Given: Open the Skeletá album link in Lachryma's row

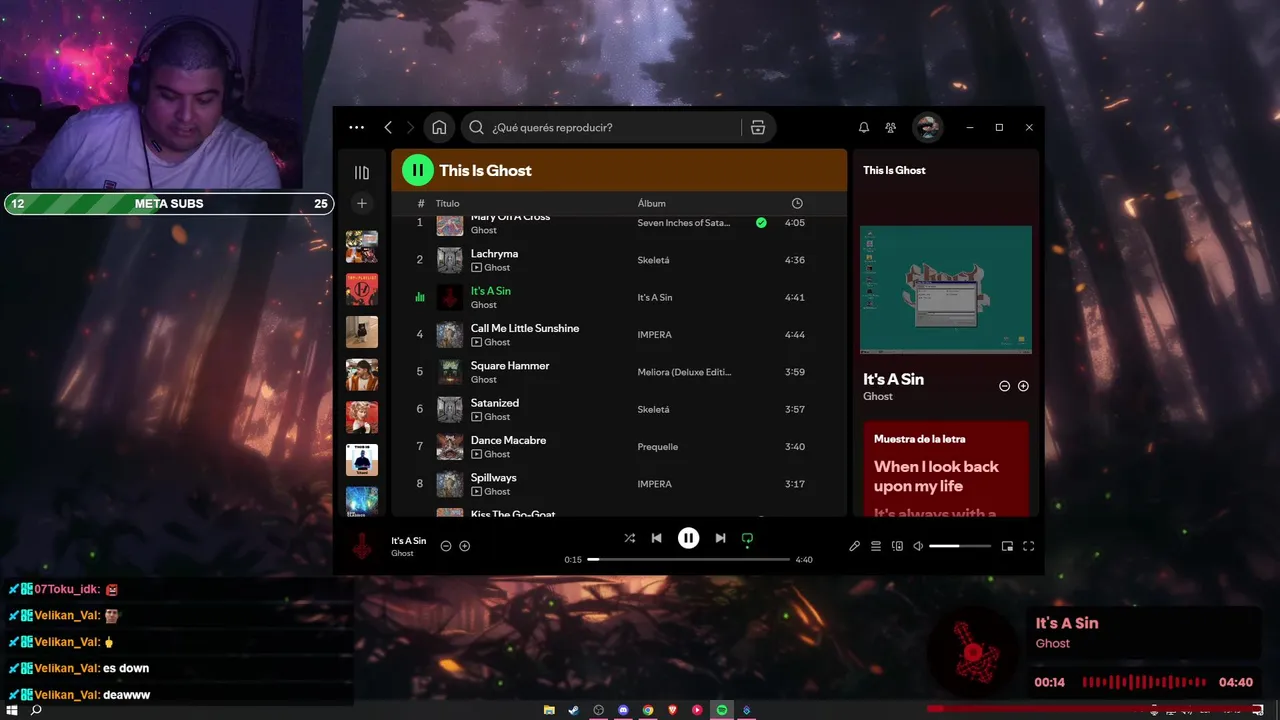Looking at the screenshot, I should pyautogui.click(x=653, y=260).
